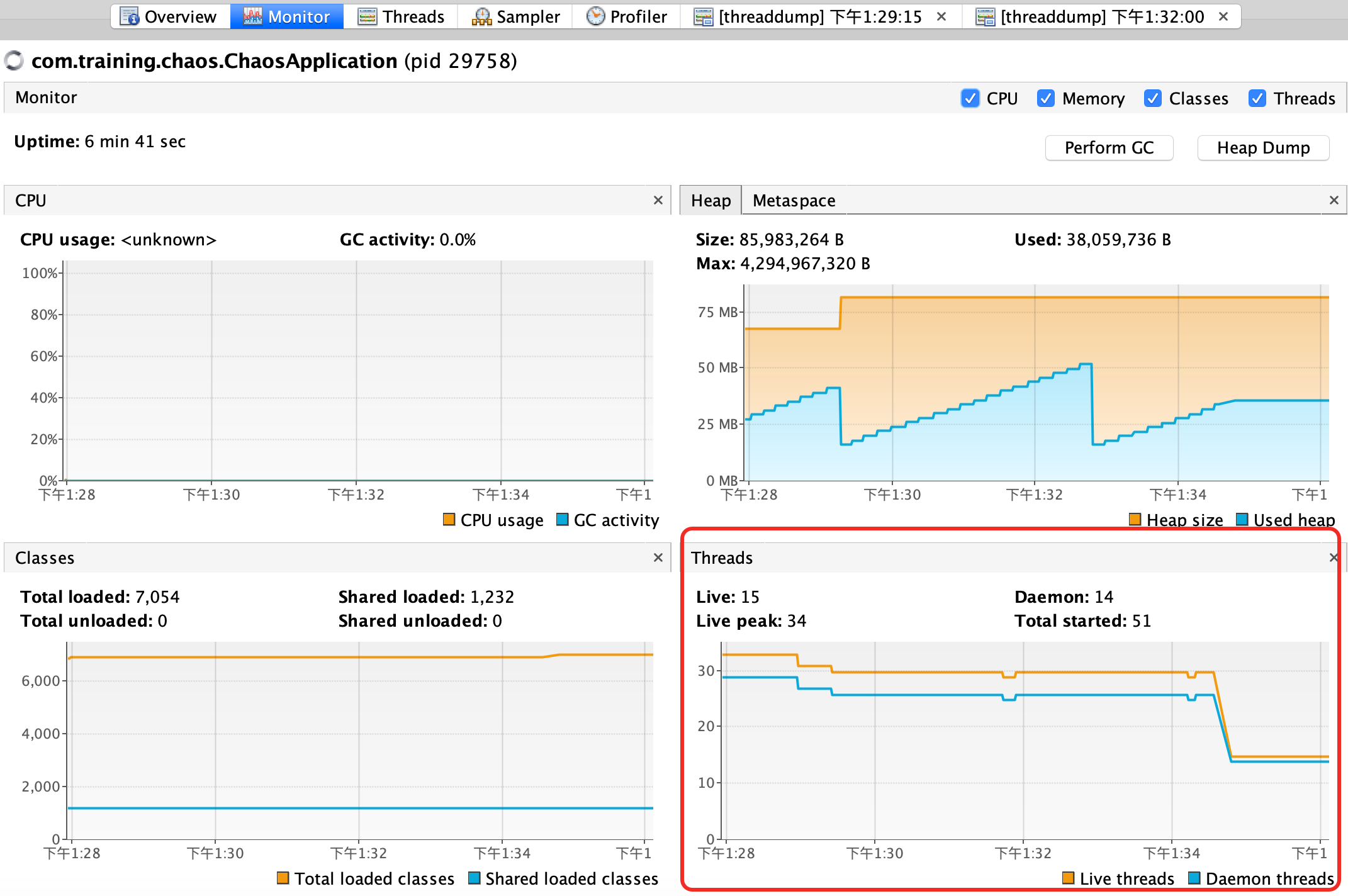The height and width of the screenshot is (896, 1348).
Task: Click the Used heap legend swatch
Action: click(1242, 519)
